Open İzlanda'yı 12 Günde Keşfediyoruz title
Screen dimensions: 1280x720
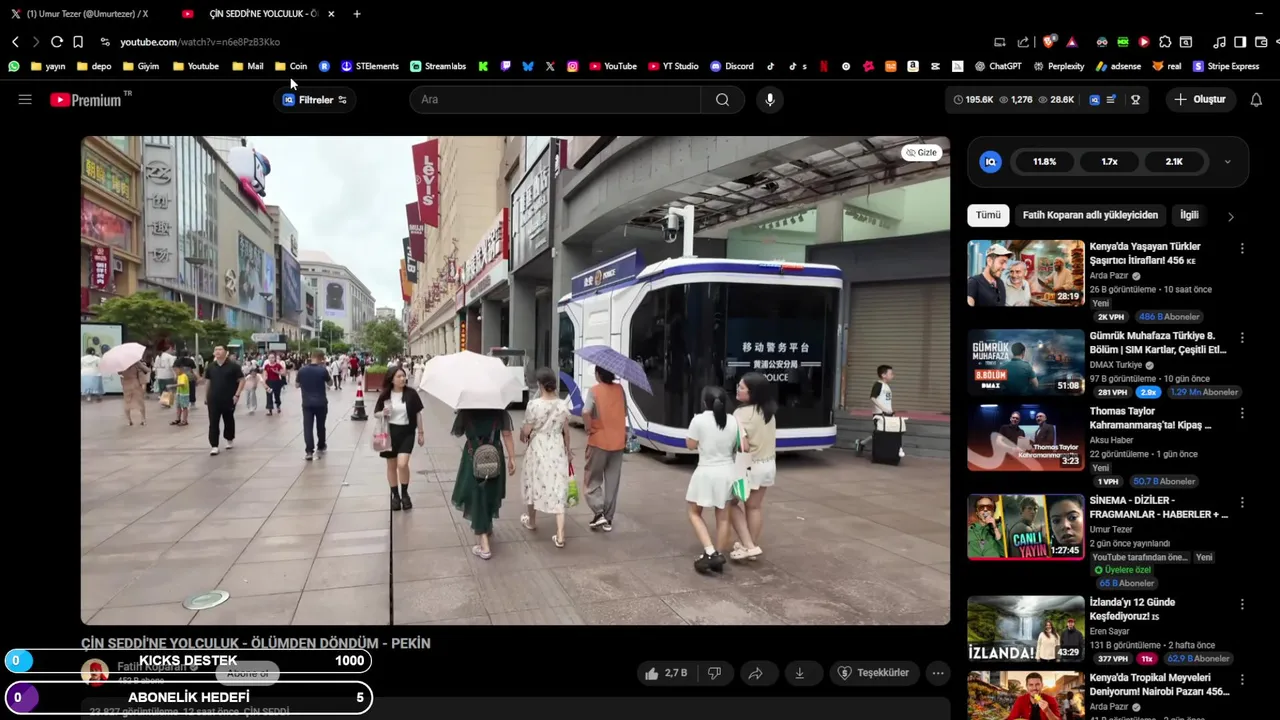click(1132, 609)
